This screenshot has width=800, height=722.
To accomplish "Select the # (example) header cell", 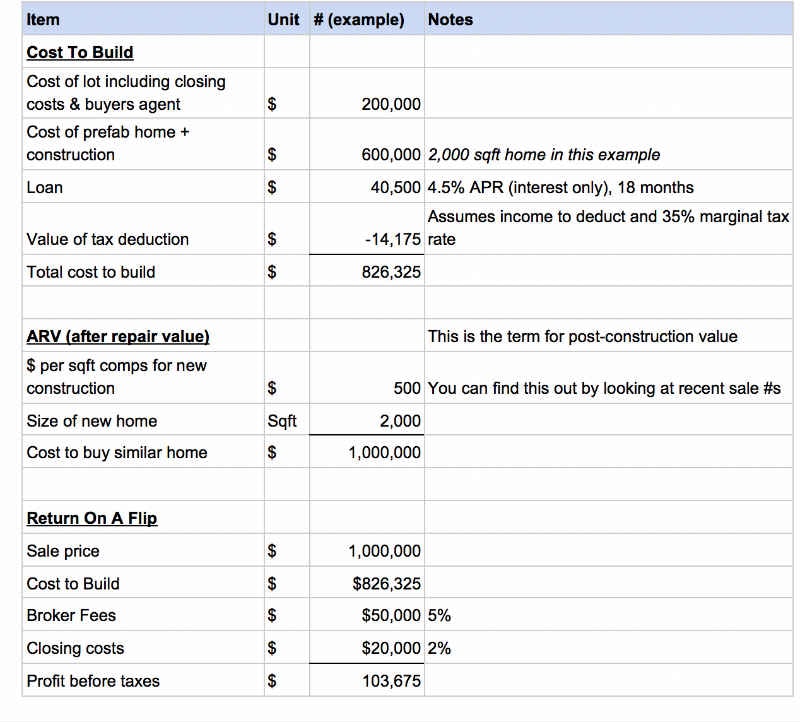I will (x=367, y=19).
